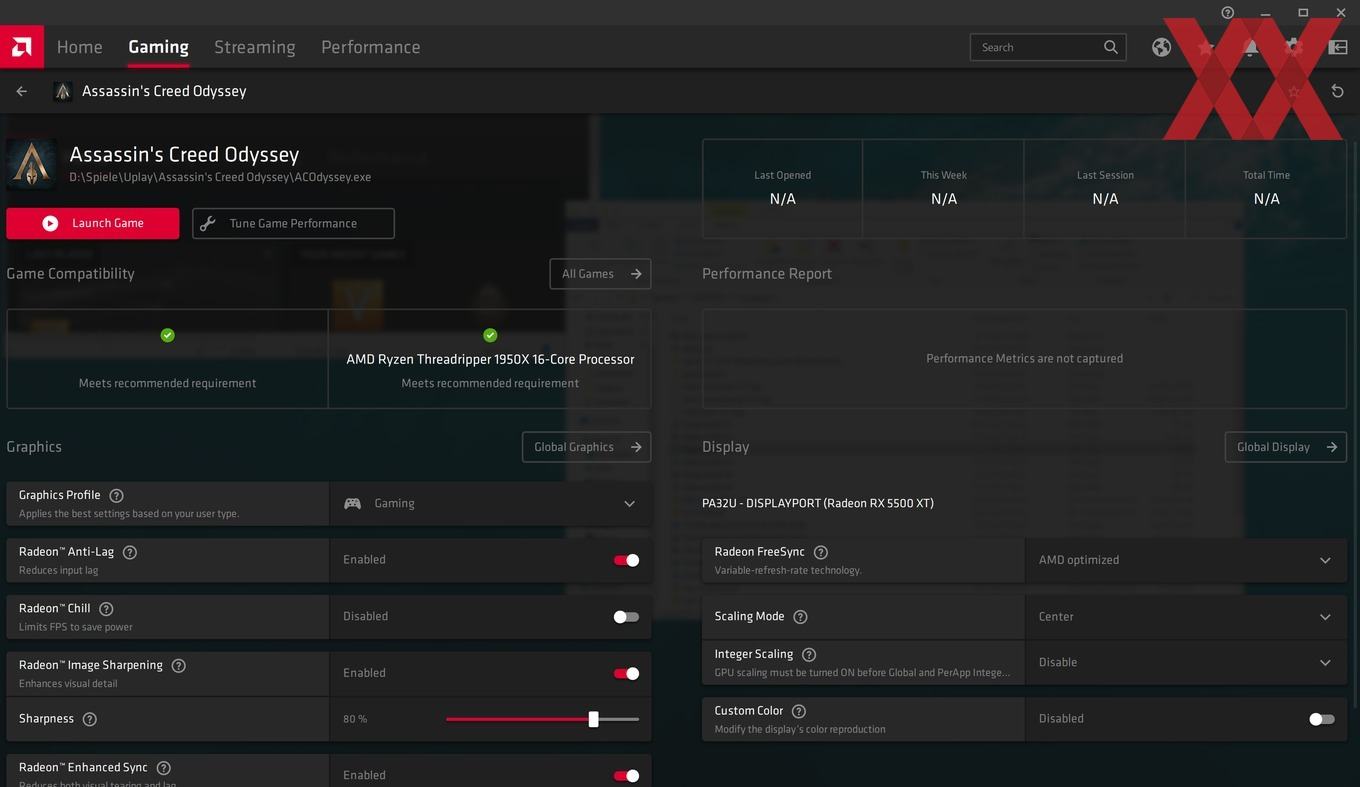This screenshot has height=787, width=1360.
Task: Click help icon next to Custom Color
Action: click(x=798, y=712)
